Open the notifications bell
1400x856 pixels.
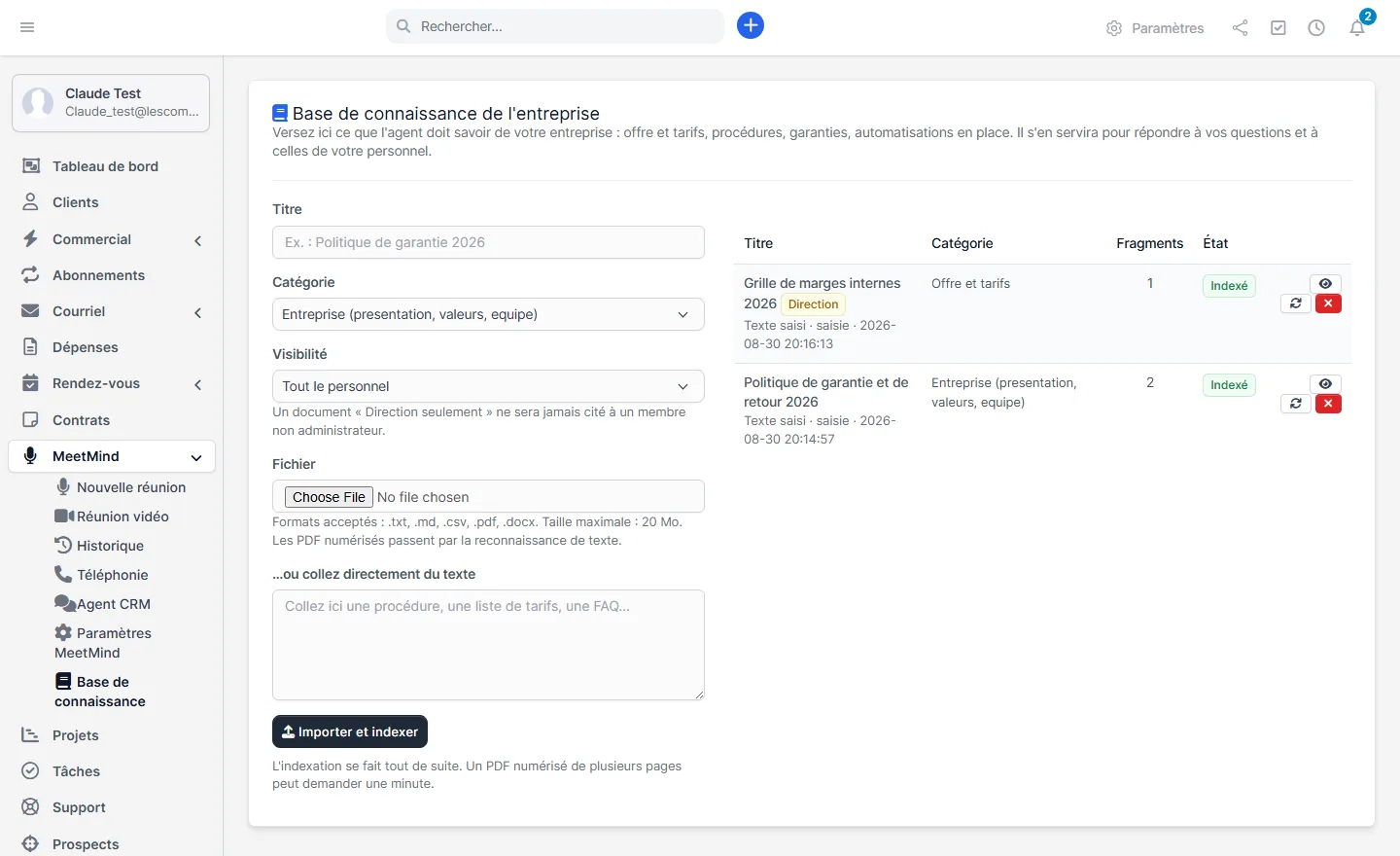(1357, 28)
